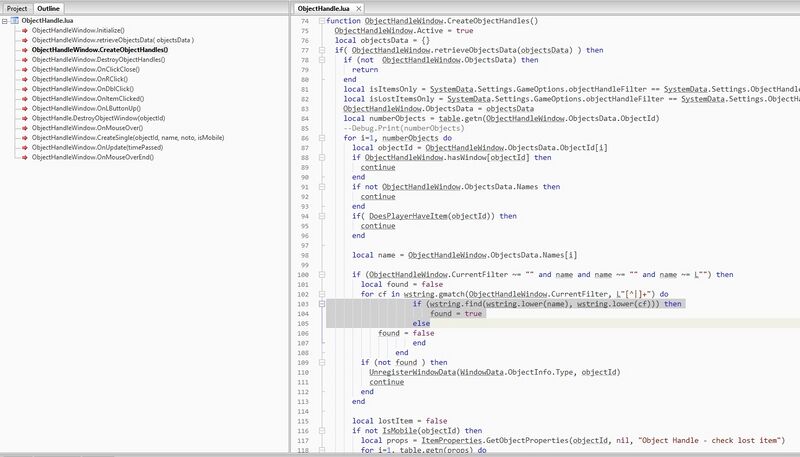Go to OnLButtonUp() outline entry

tap(86, 108)
